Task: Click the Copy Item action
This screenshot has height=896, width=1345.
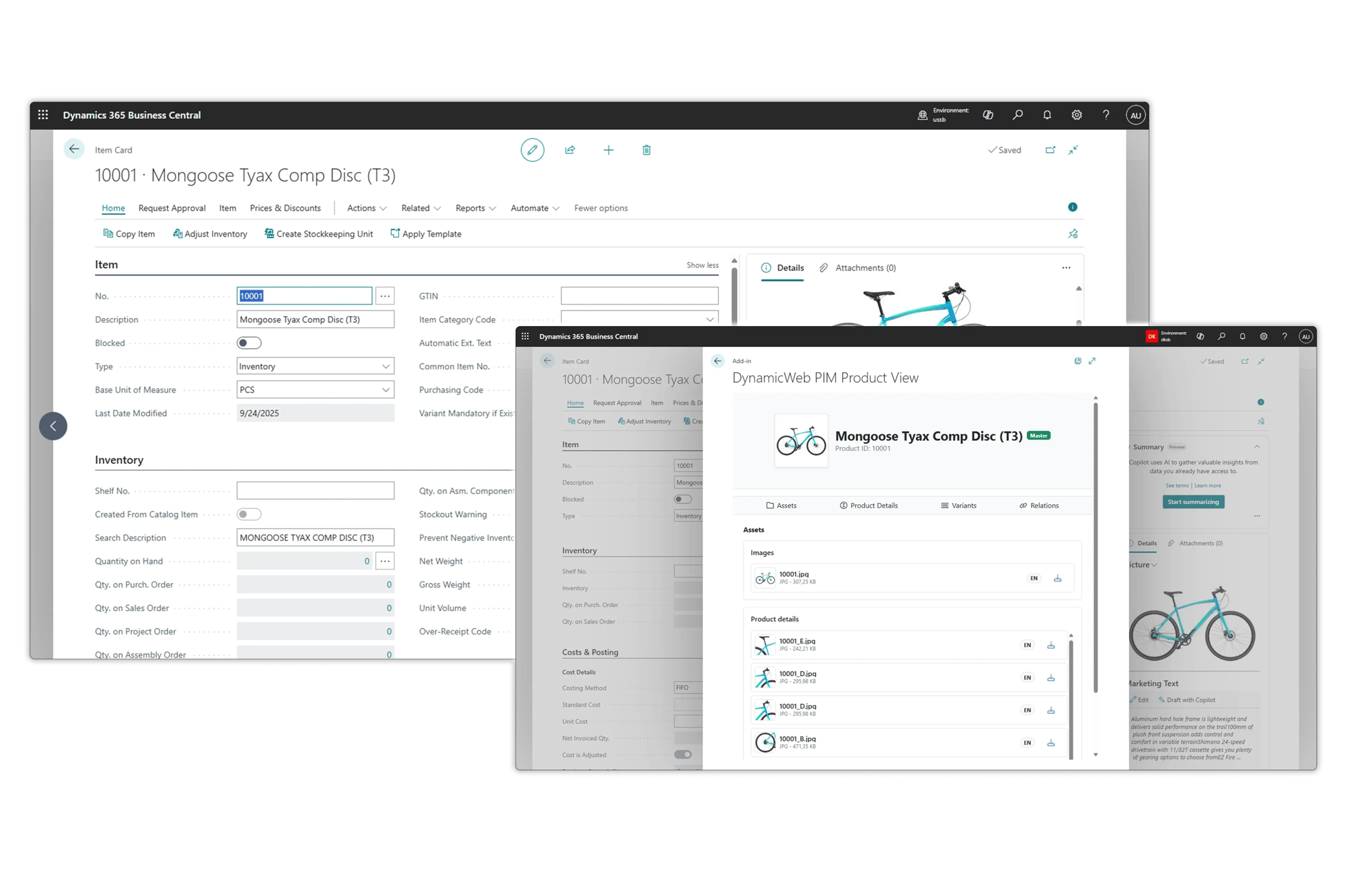Action: 129,234
